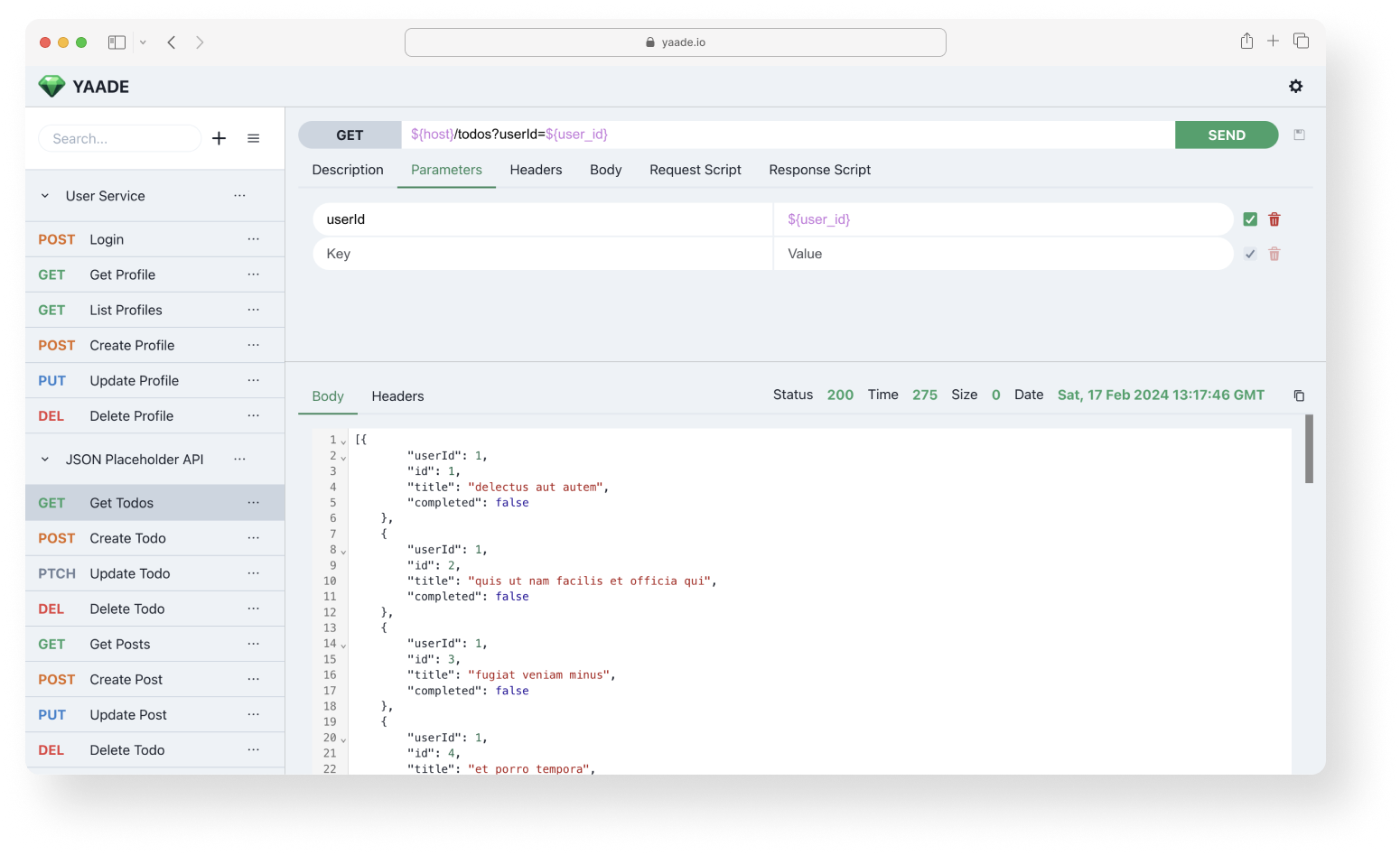Delete the empty Key parameter row

[x=1274, y=254]
